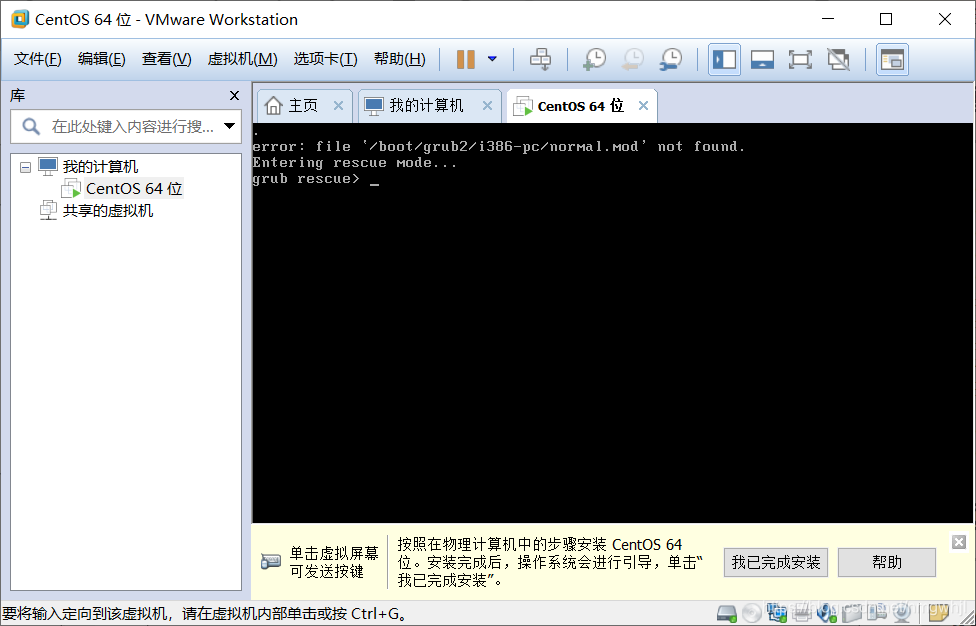Select CentOS 64 位 in the library tree
This screenshot has height=626, width=976.
click(x=134, y=189)
